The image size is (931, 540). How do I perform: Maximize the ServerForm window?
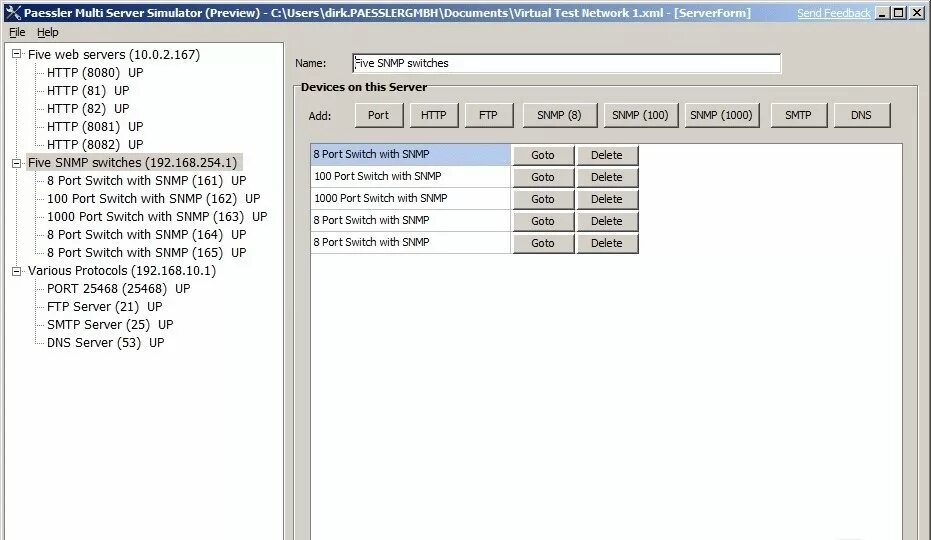[x=900, y=13]
